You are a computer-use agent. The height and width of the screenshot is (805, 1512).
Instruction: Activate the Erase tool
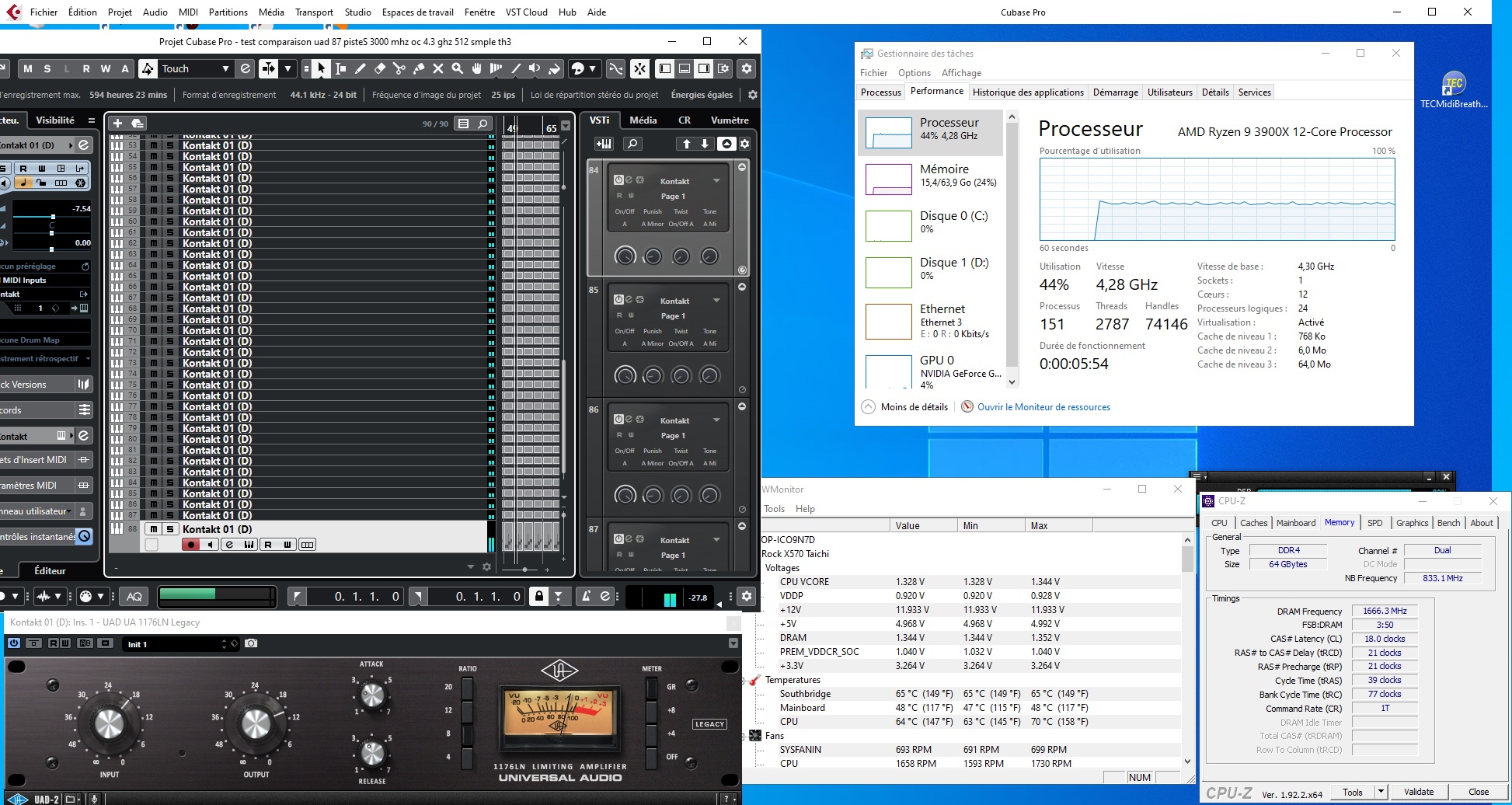click(x=380, y=69)
